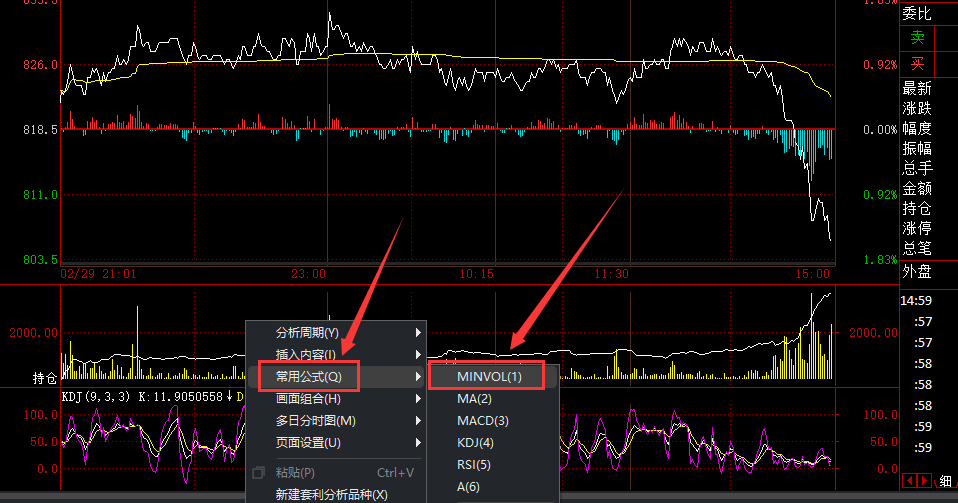
Task: Click the 金额 label in quote panel
Action: click(x=917, y=188)
